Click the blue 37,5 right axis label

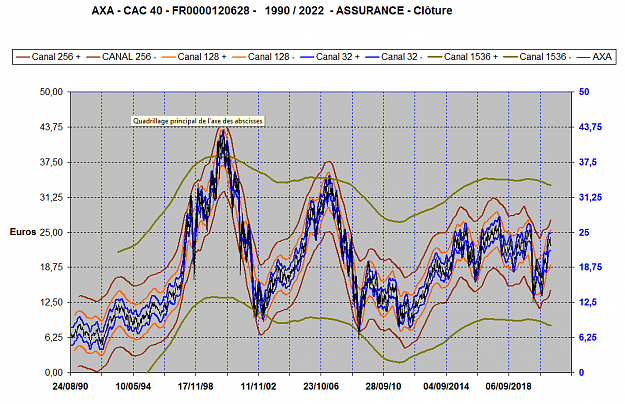(588, 162)
